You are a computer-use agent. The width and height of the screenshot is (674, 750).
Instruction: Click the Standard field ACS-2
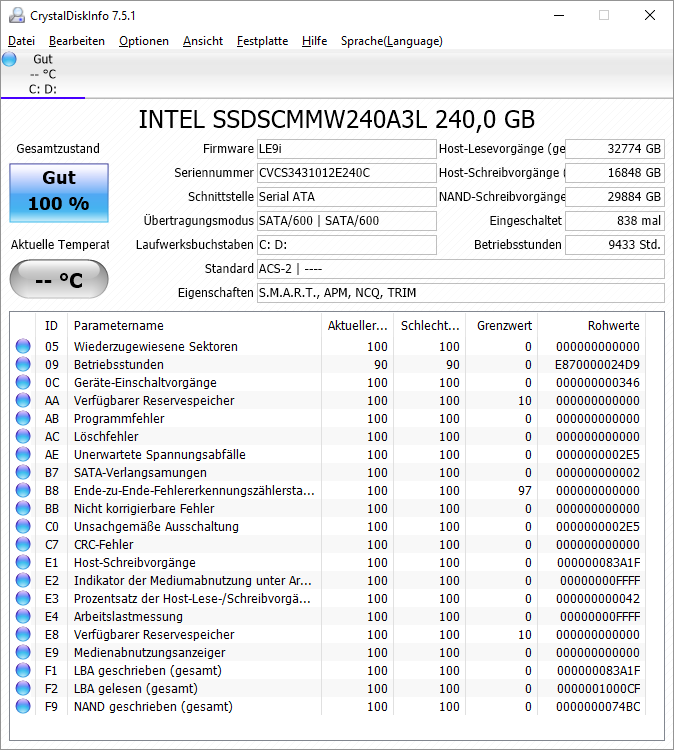461,269
